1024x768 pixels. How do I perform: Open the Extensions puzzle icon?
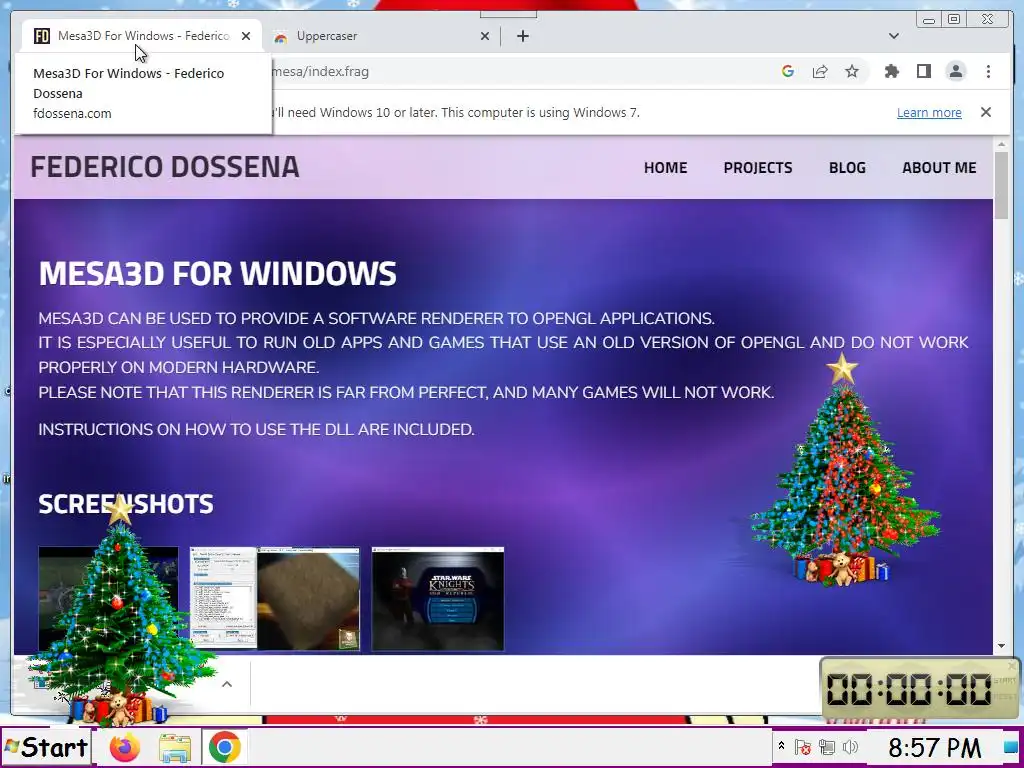(x=891, y=71)
